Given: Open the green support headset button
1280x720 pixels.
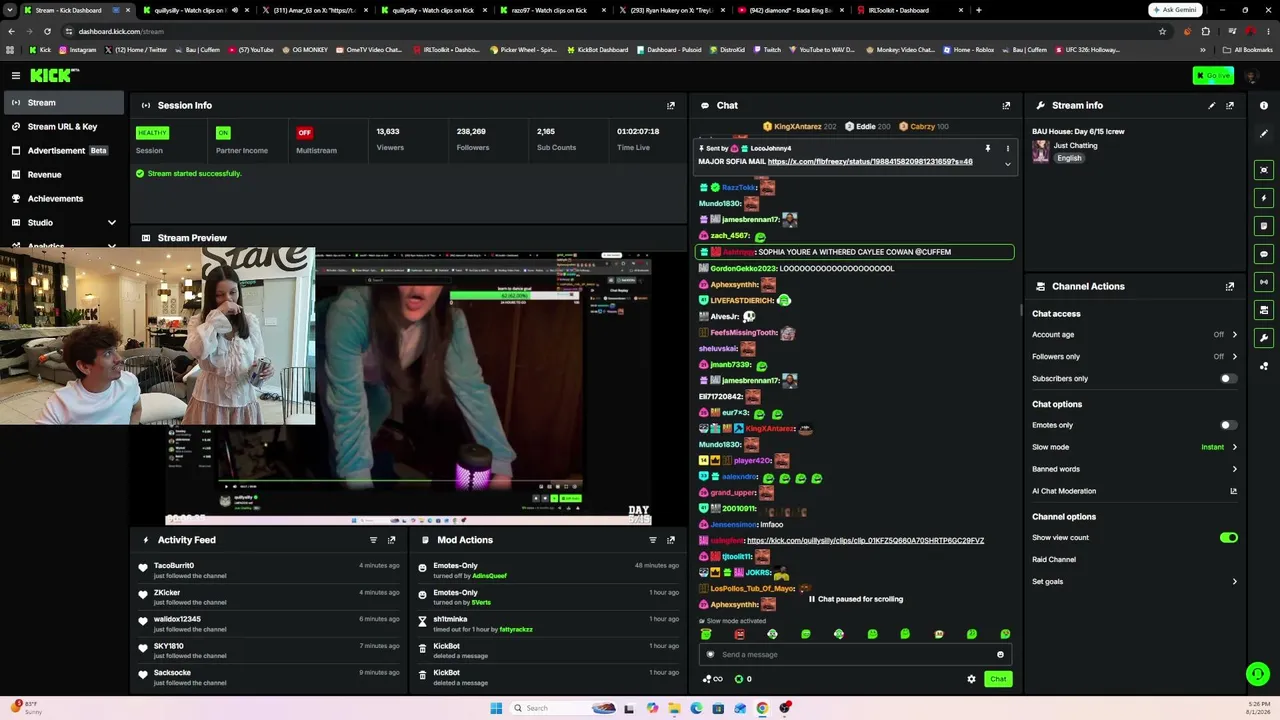Looking at the screenshot, I should 1258,674.
